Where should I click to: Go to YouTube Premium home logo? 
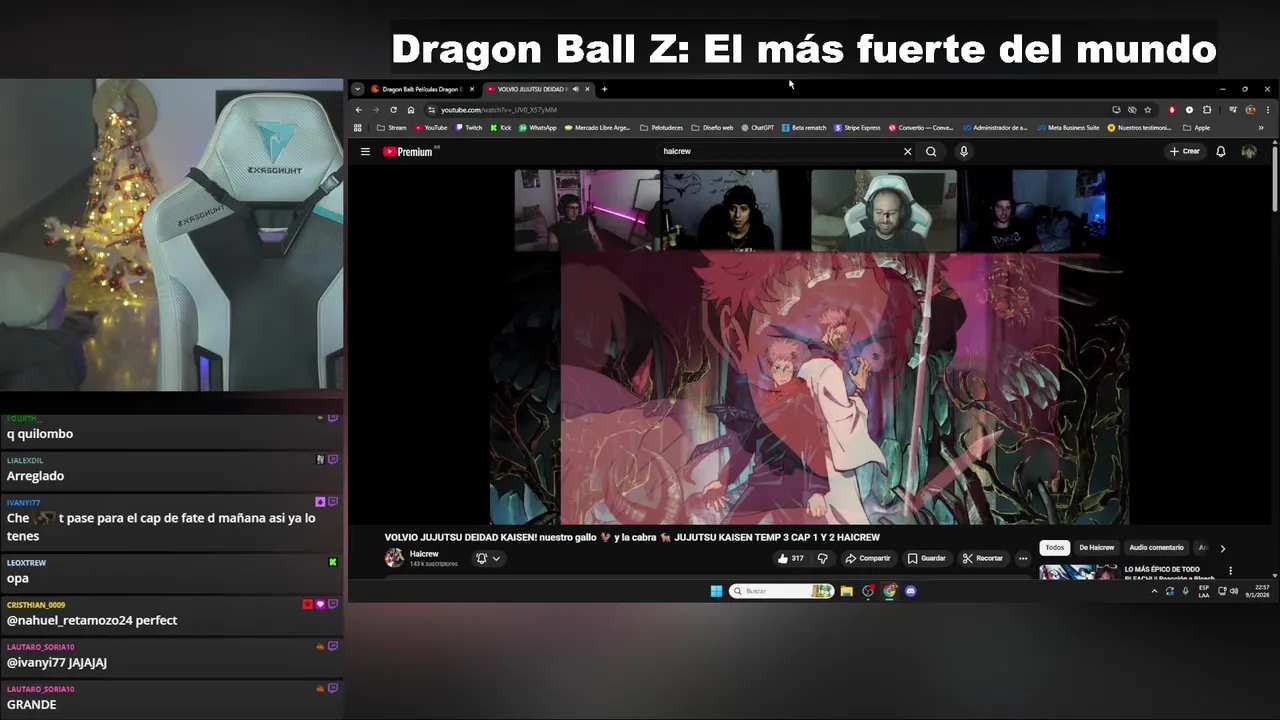408,152
